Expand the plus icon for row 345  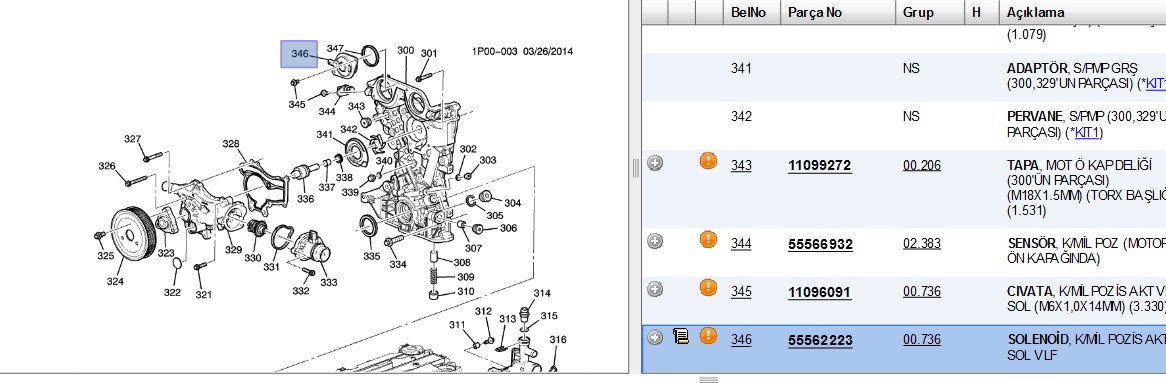pos(654,289)
